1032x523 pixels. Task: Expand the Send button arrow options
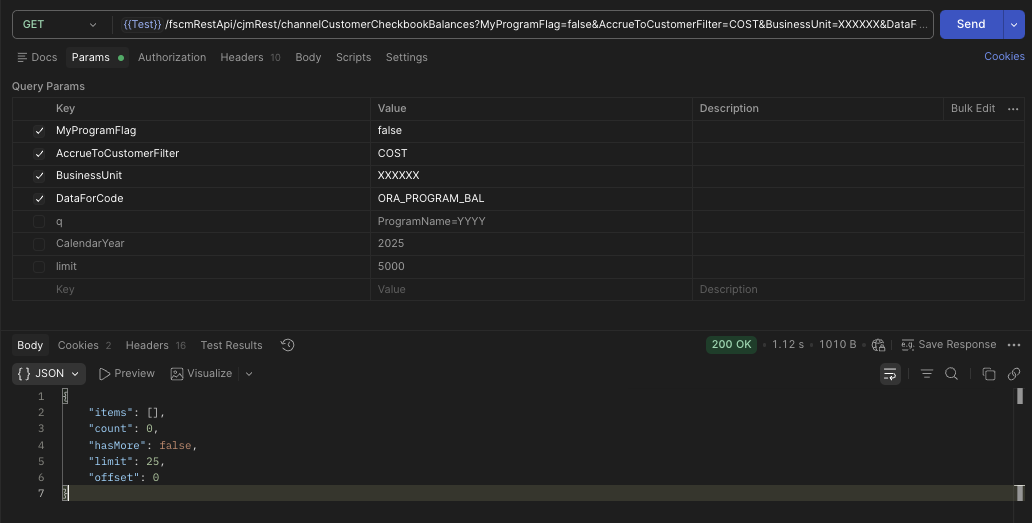pyautogui.click(x=1014, y=24)
